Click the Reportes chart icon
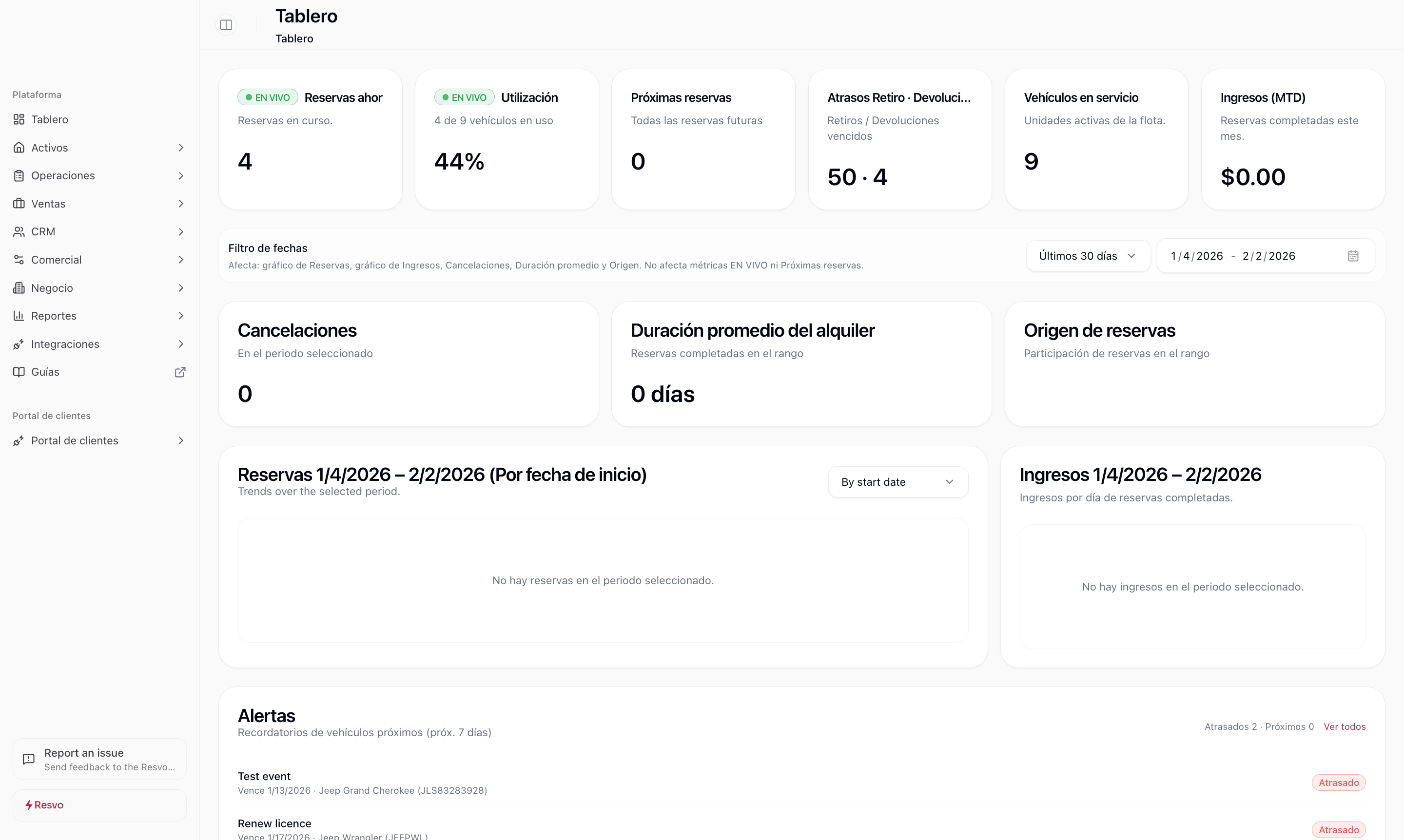 (x=19, y=315)
